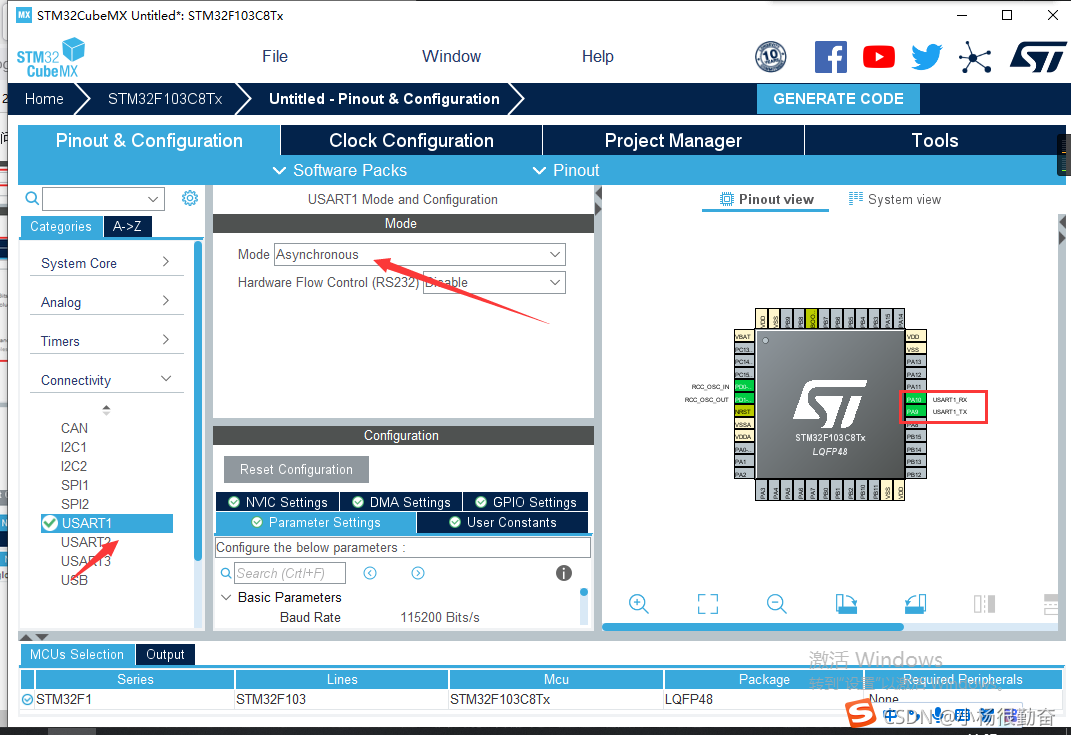Click STM32F103C8Tx breadcrumb

165,99
